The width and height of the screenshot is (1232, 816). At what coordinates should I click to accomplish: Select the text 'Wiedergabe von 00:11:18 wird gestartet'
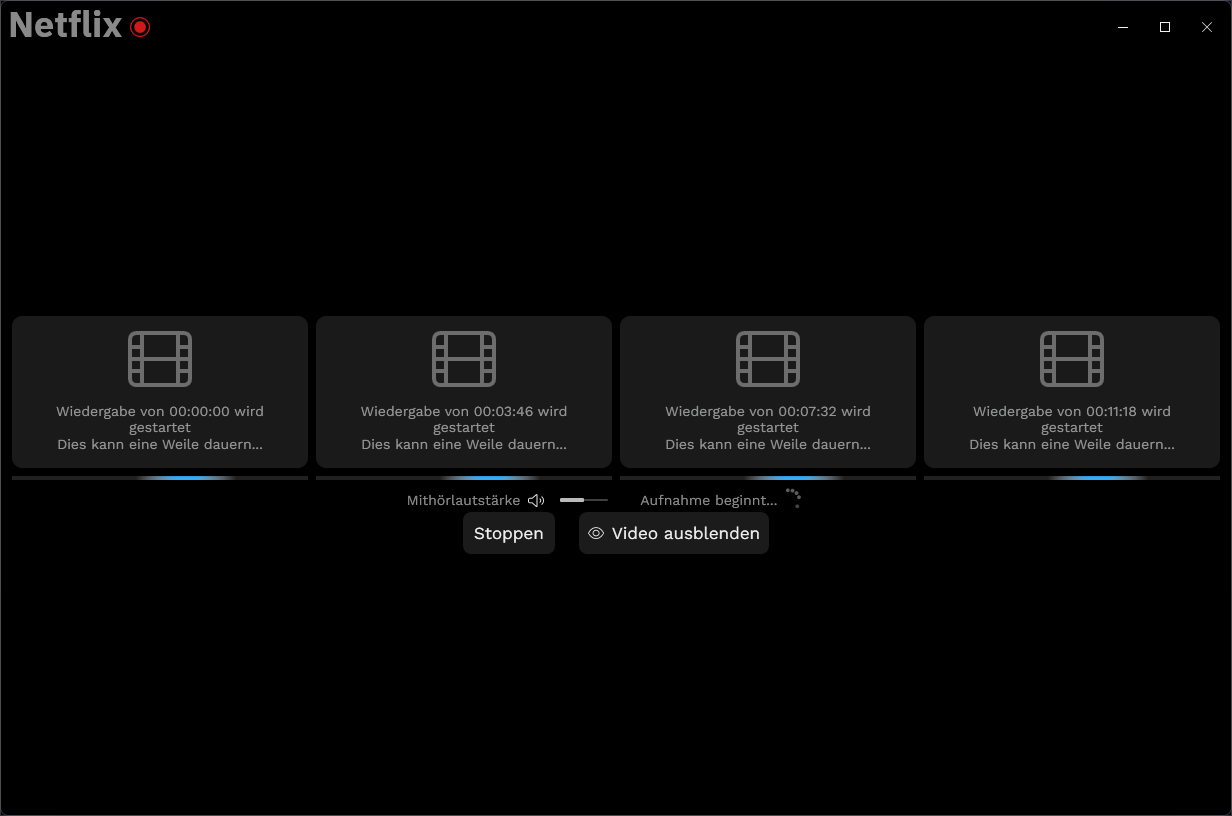pos(1072,419)
